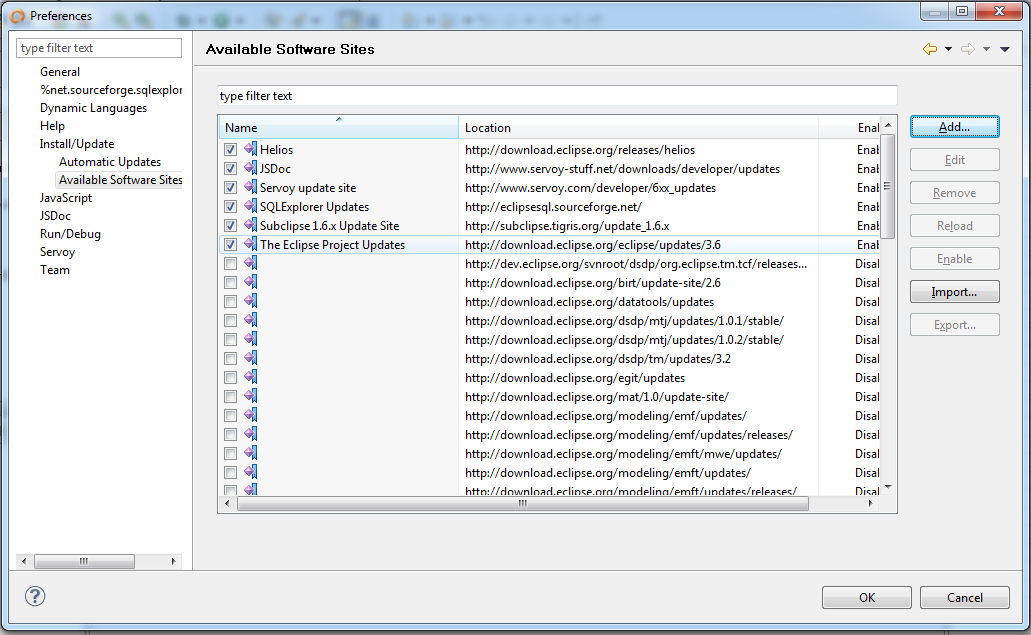Image resolution: width=1031 pixels, height=635 pixels.
Task: Select Install/Update in the tree
Action: pos(77,143)
